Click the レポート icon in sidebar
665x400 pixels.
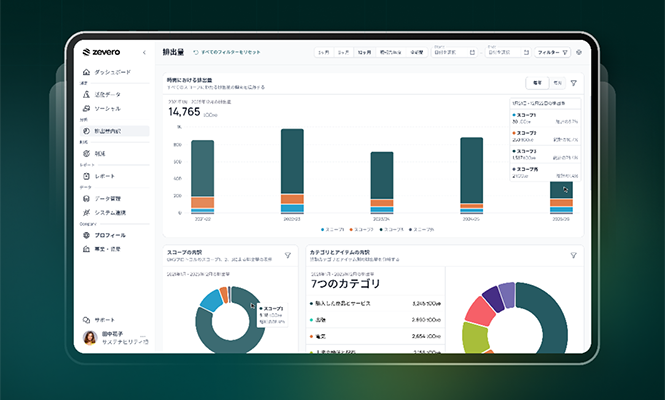pos(85,175)
